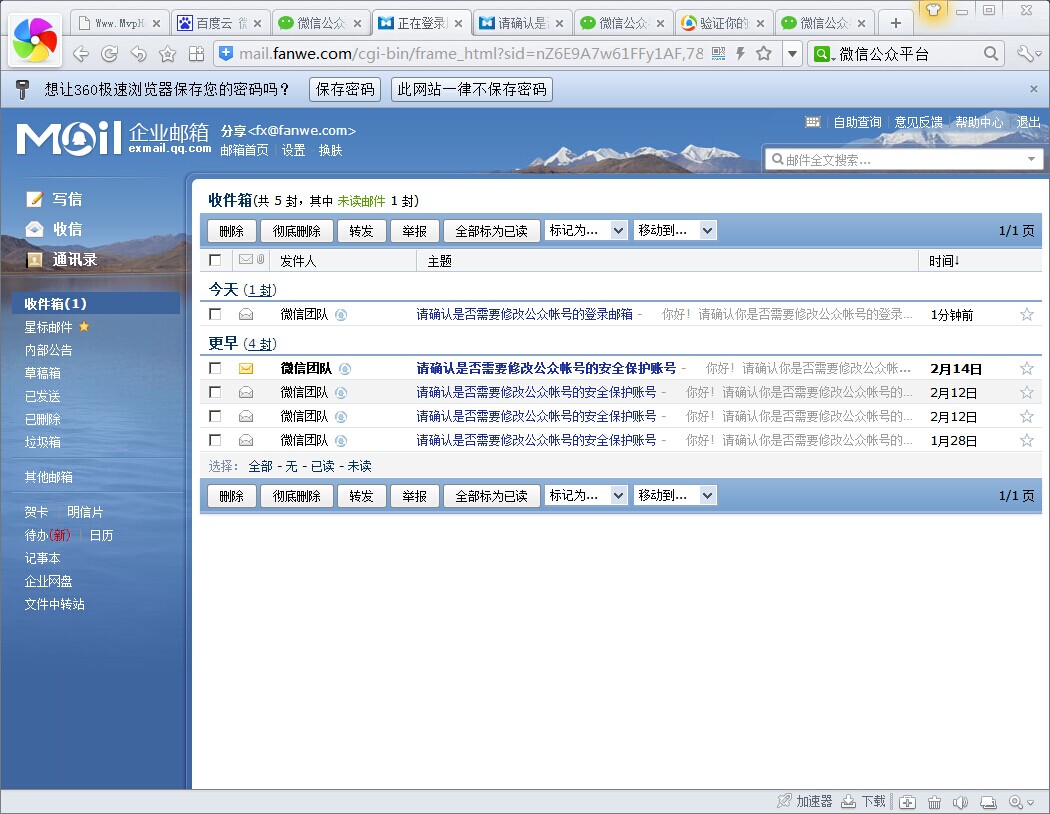Switch to the 验证你的 tab

point(724,23)
